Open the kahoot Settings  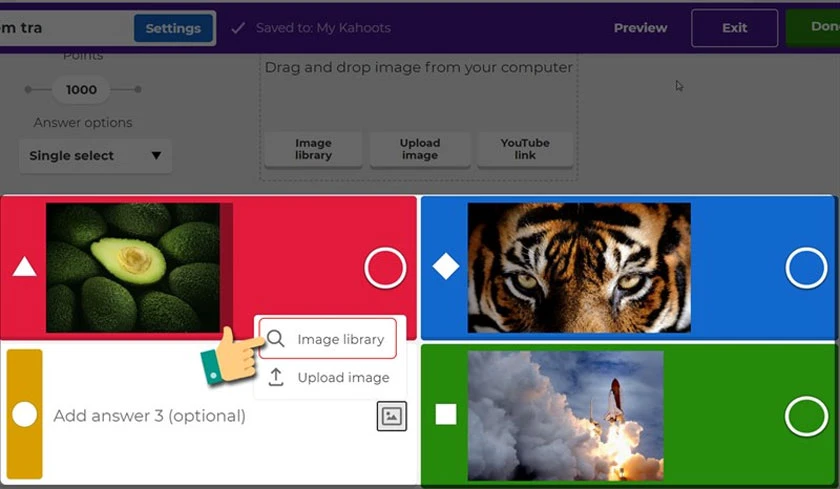click(x=173, y=28)
